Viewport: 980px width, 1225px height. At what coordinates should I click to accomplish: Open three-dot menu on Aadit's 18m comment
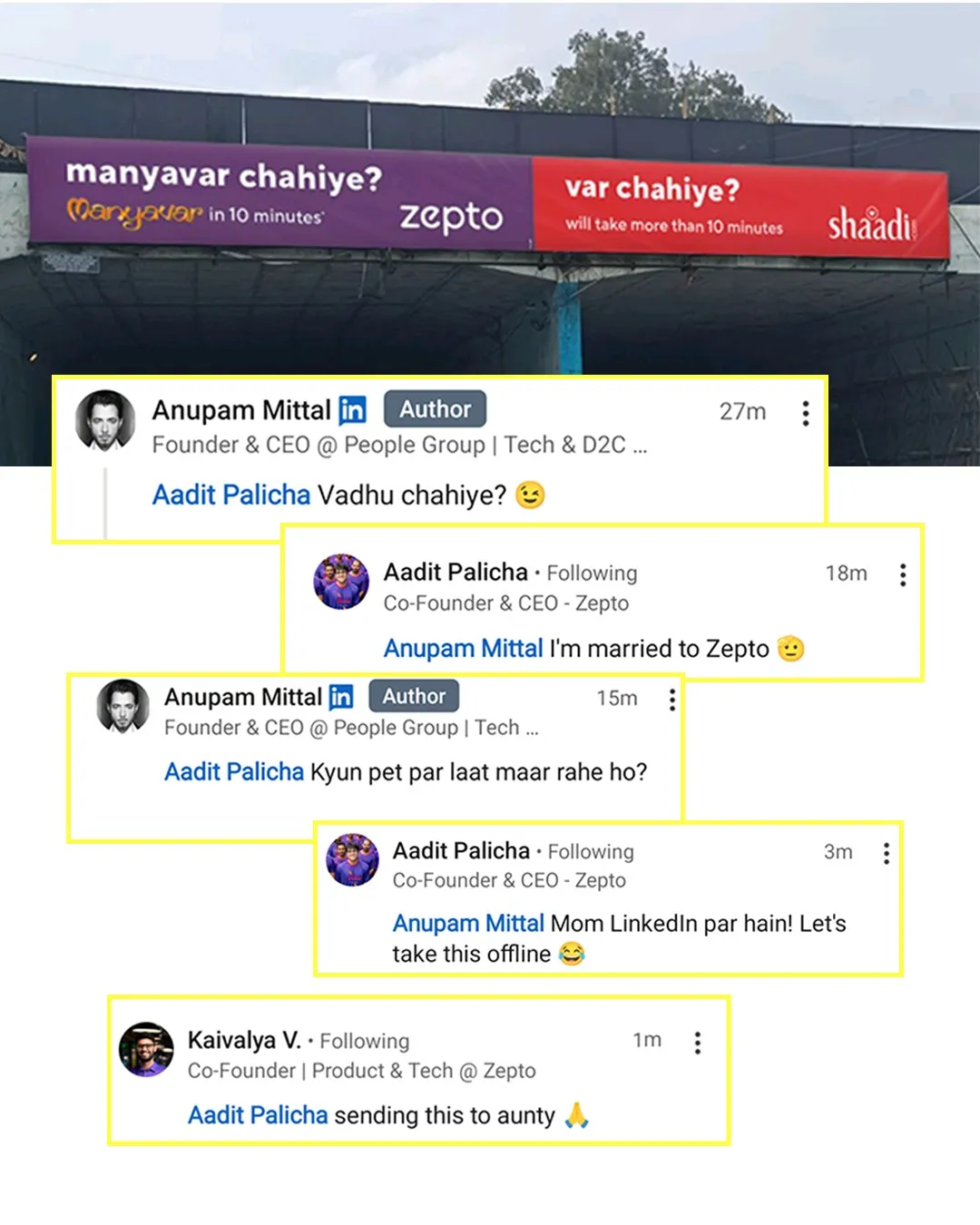[902, 574]
